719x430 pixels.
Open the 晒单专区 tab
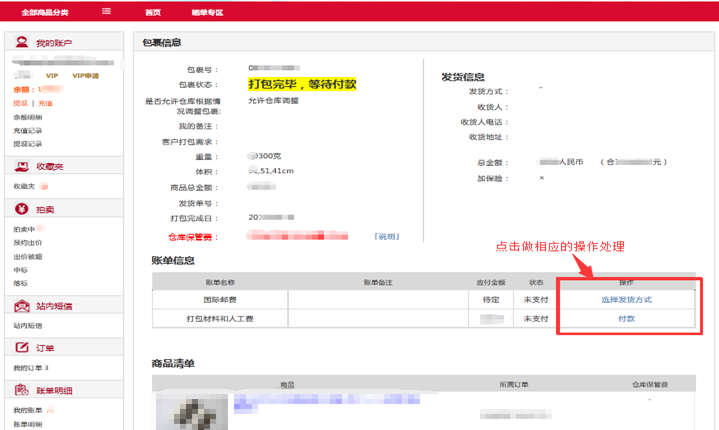coord(207,12)
